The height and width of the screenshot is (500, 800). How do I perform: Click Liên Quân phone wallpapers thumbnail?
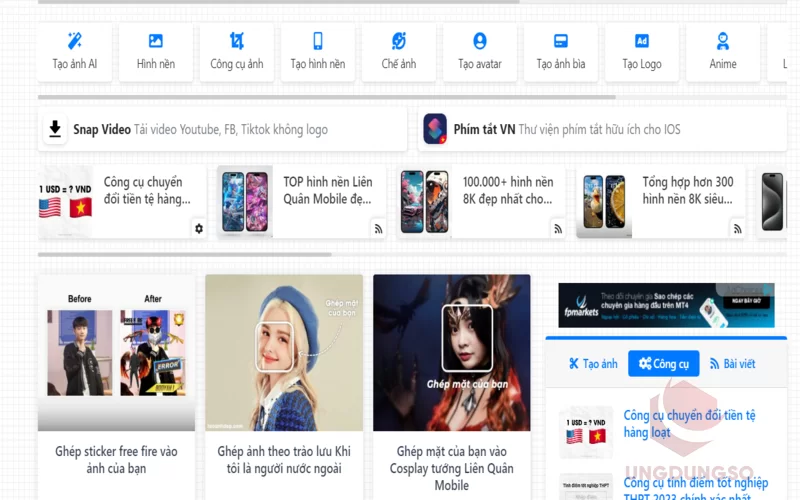click(245, 202)
